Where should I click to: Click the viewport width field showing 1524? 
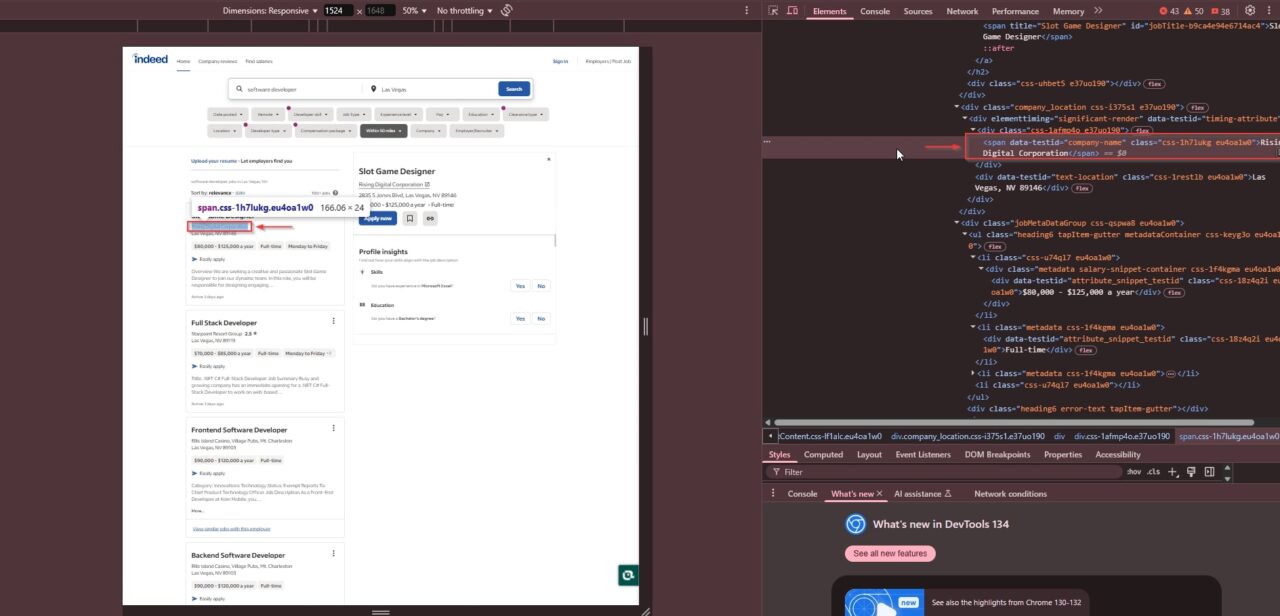pyautogui.click(x=339, y=10)
